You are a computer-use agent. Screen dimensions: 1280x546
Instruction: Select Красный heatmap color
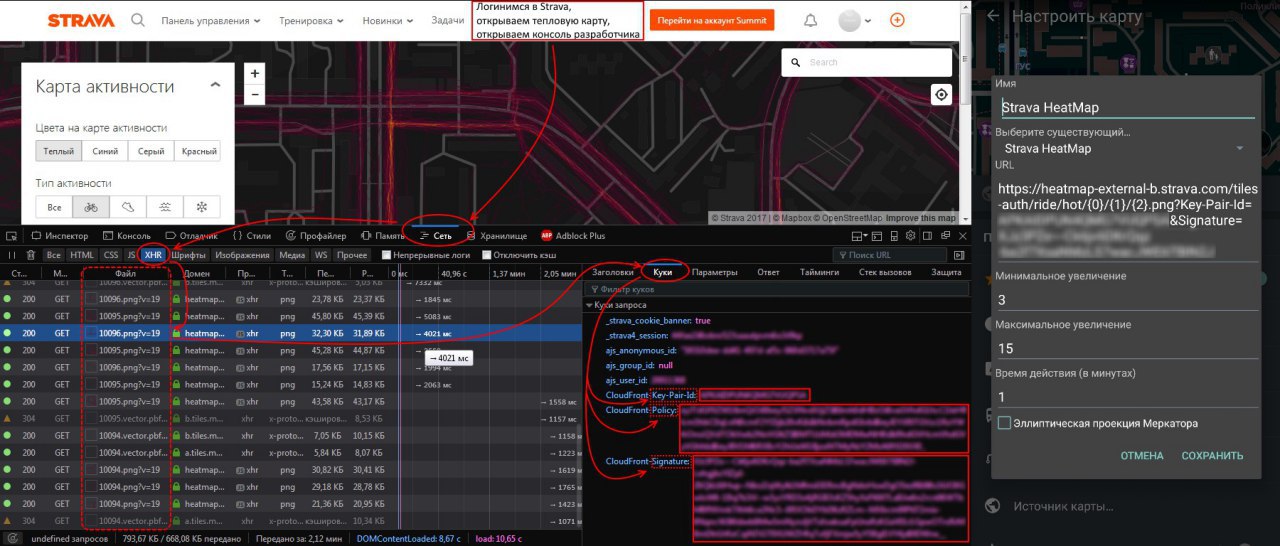197,152
